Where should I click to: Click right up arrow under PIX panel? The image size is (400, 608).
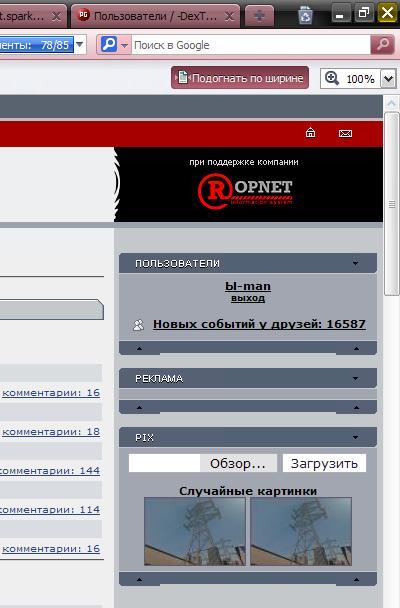click(x=356, y=580)
